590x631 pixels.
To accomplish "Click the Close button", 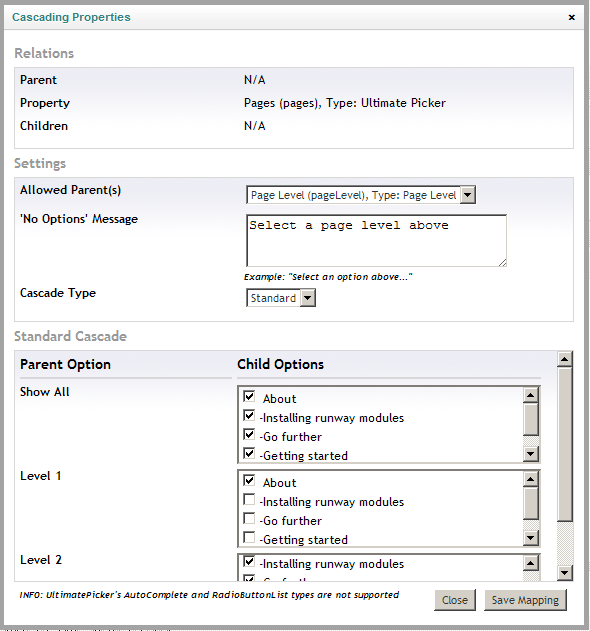I will (x=455, y=600).
